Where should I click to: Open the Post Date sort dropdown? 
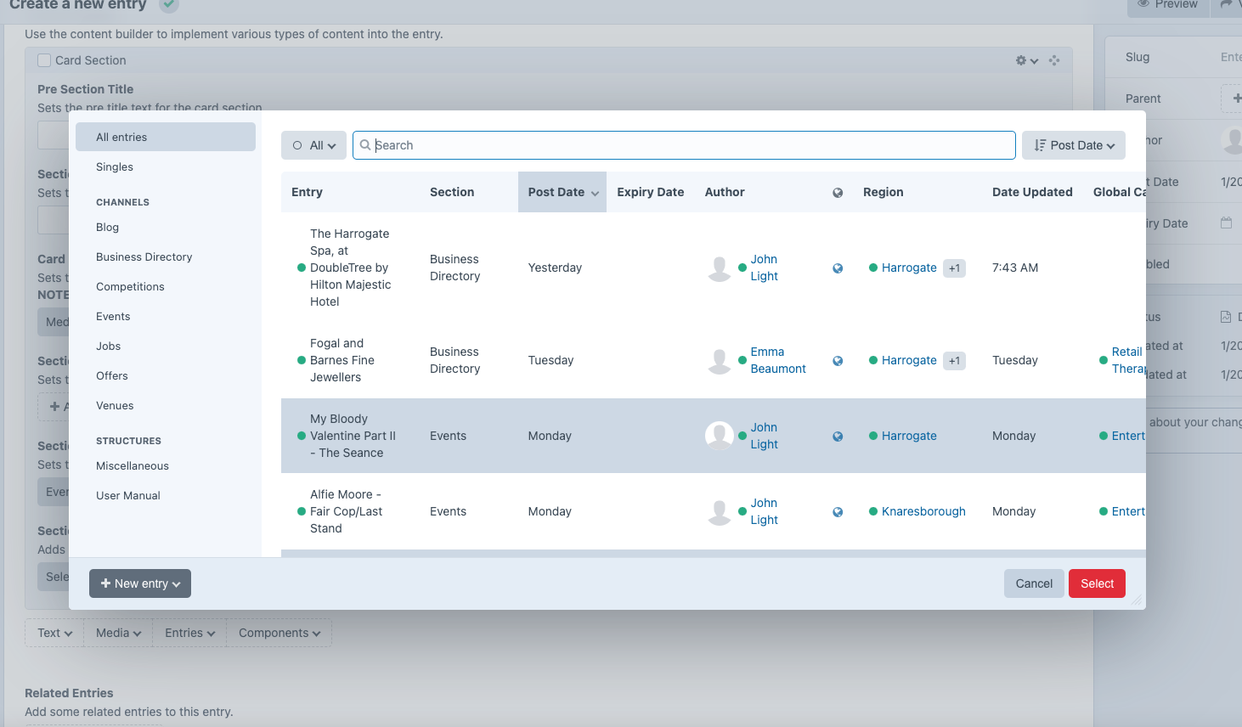click(x=1073, y=146)
